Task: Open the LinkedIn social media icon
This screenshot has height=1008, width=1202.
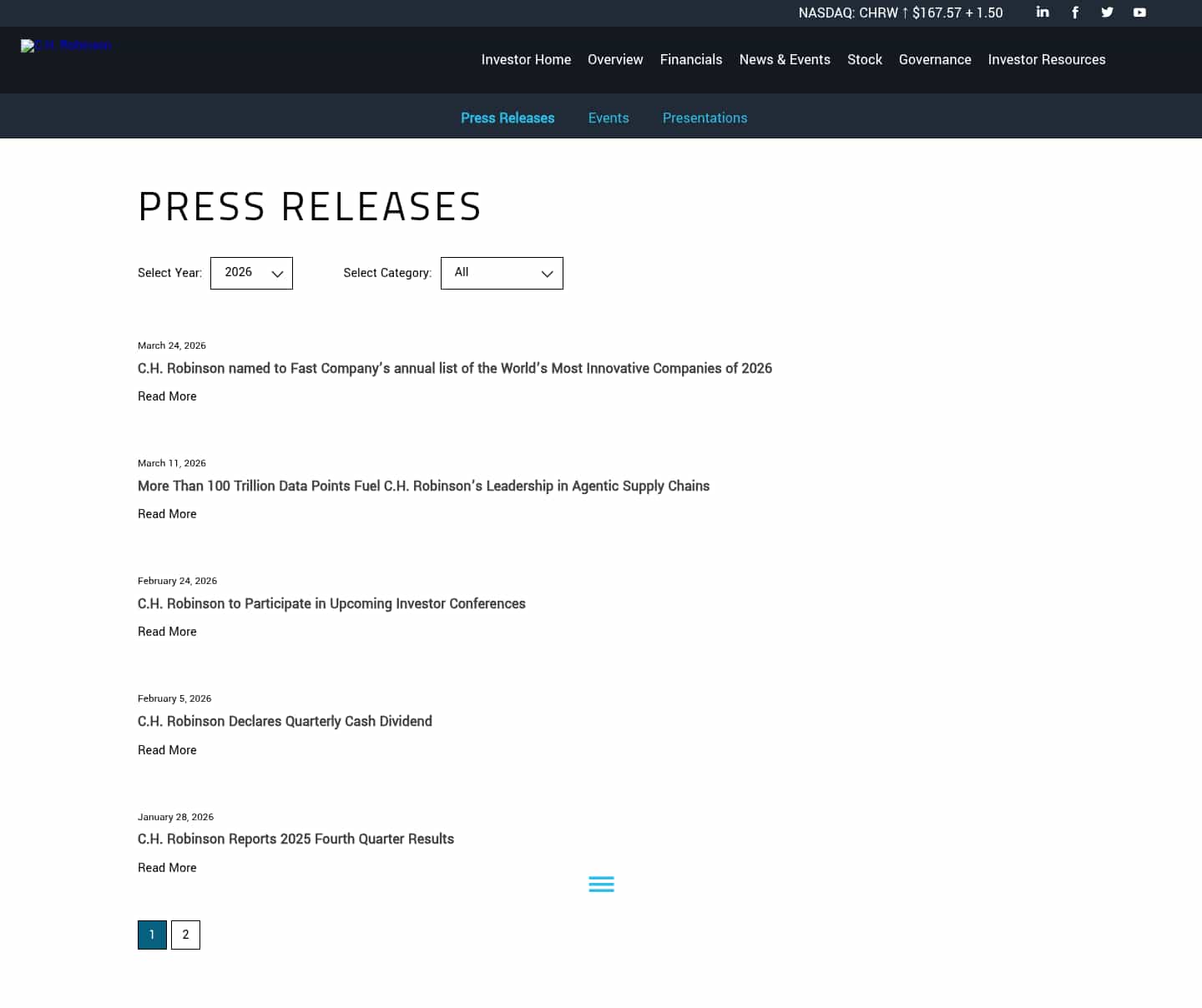Action: point(1042,13)
